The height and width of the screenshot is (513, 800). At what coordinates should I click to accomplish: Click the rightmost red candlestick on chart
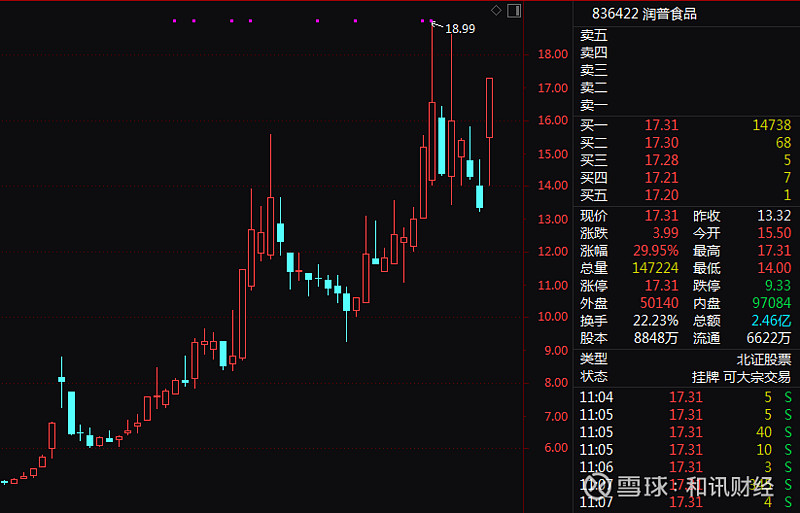coord(490,108)
